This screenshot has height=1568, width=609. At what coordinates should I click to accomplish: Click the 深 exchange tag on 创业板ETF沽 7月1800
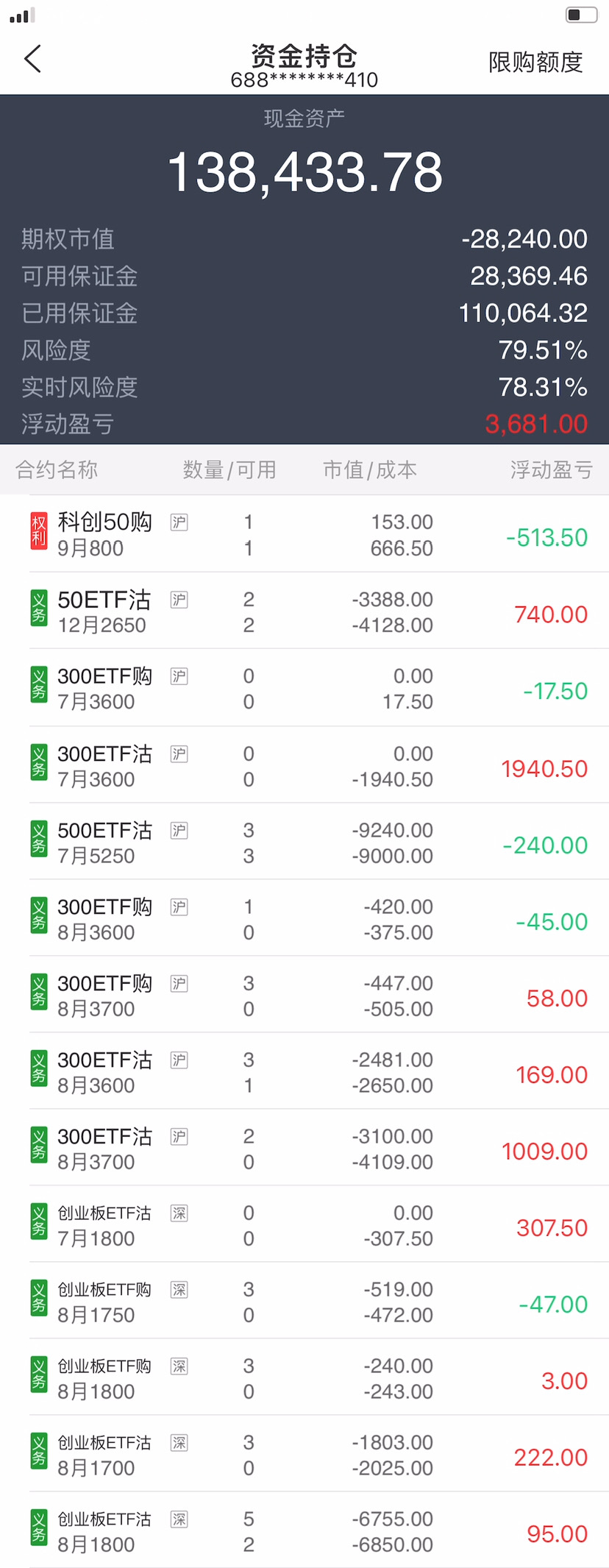179,1213
